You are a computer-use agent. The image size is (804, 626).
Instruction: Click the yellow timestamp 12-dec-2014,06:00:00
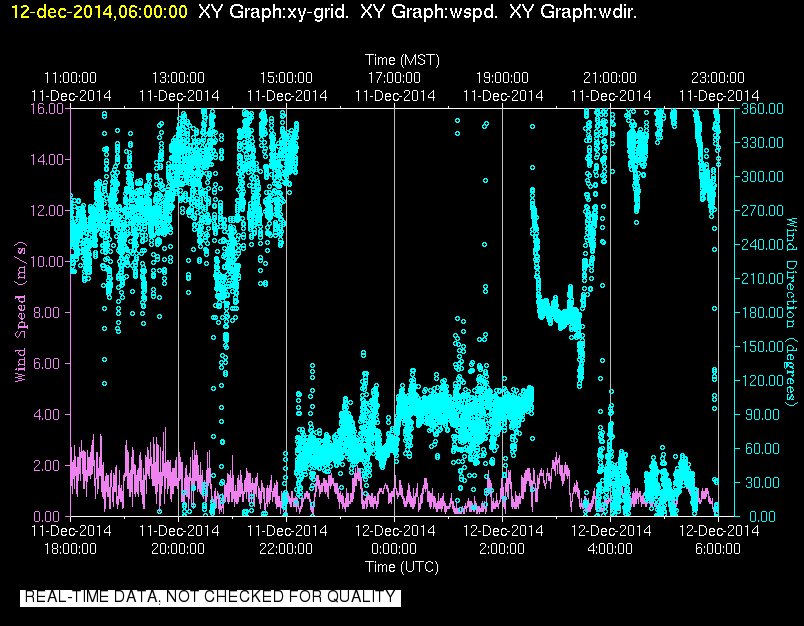pos(99,11)
